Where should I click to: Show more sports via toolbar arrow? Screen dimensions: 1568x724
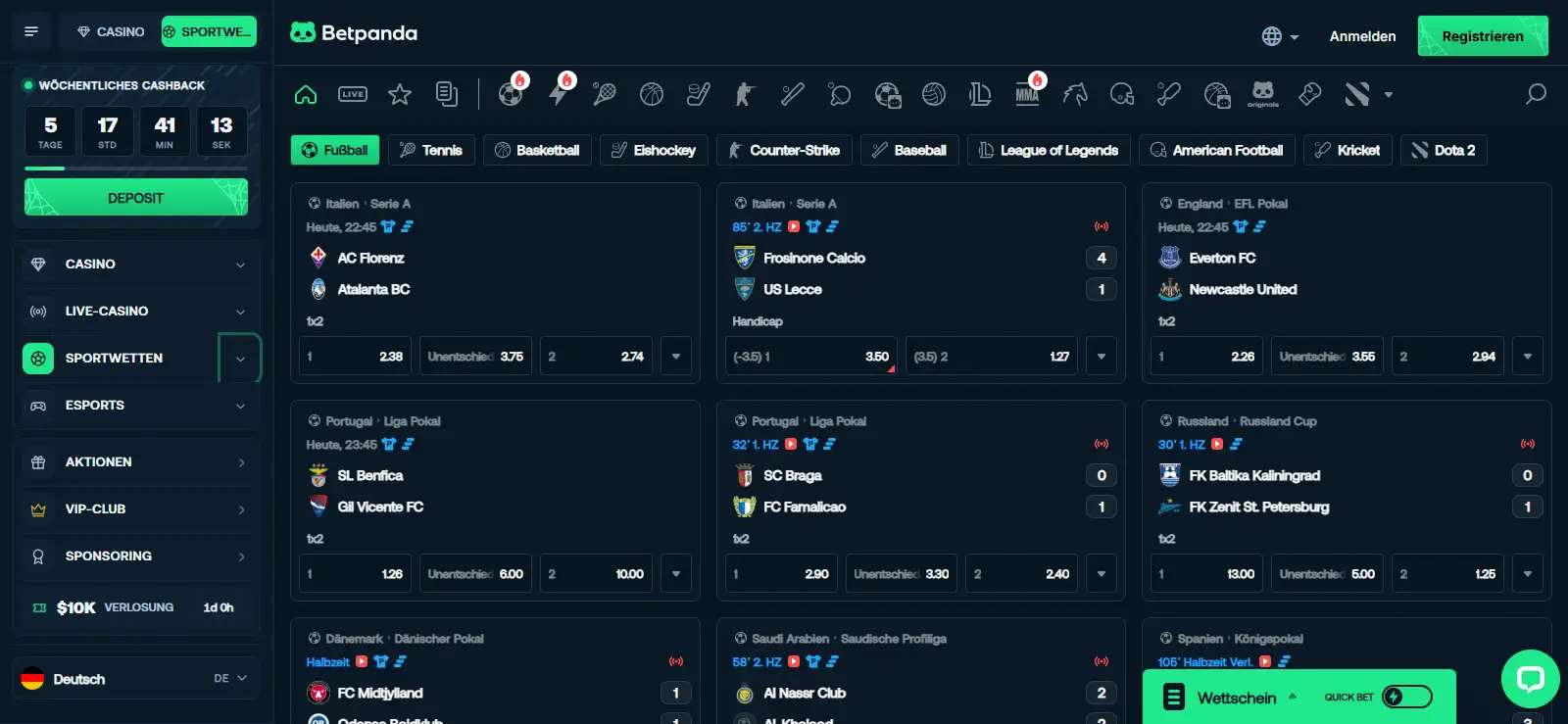pyautogui.click(x=1388, y=95)
